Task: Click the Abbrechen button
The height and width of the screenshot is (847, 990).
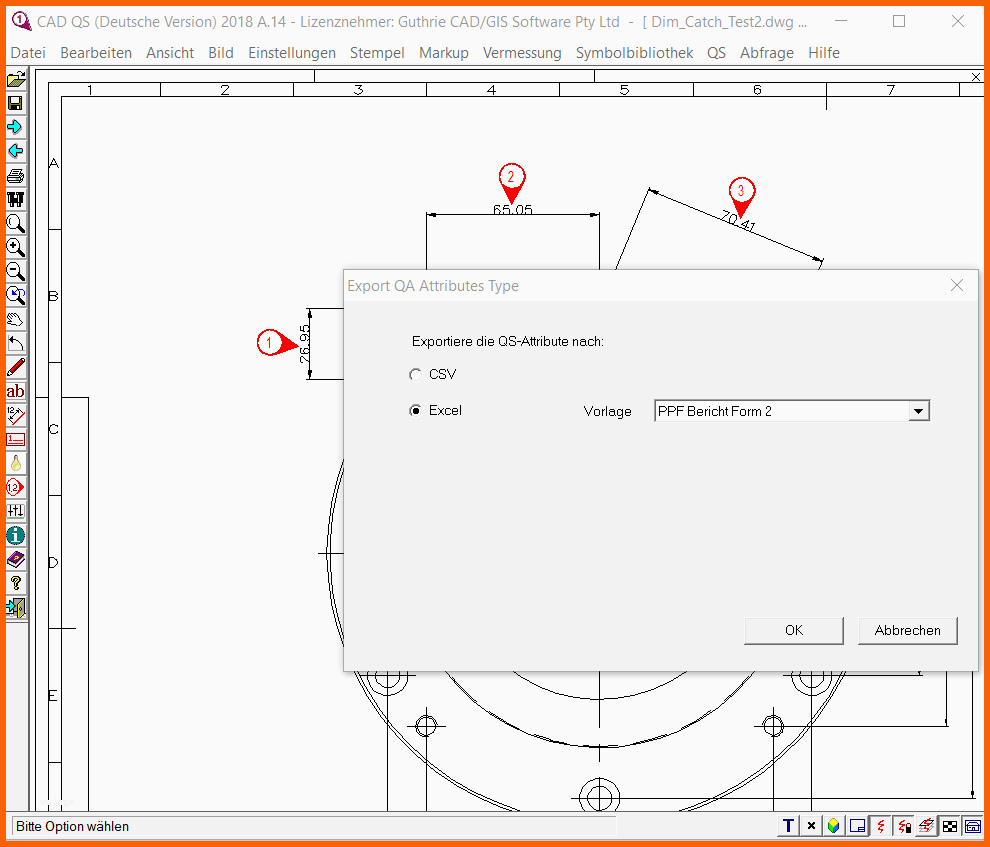Action: click(x=907, y=631)
